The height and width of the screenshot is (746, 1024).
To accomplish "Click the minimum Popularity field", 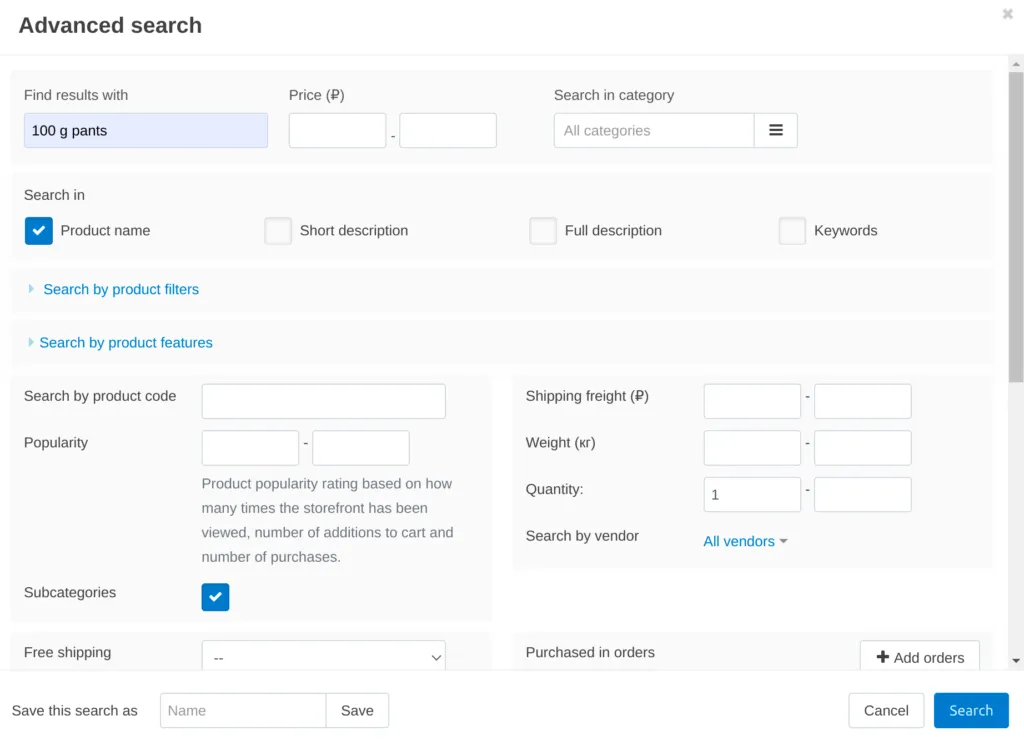I will click(250, 447).
